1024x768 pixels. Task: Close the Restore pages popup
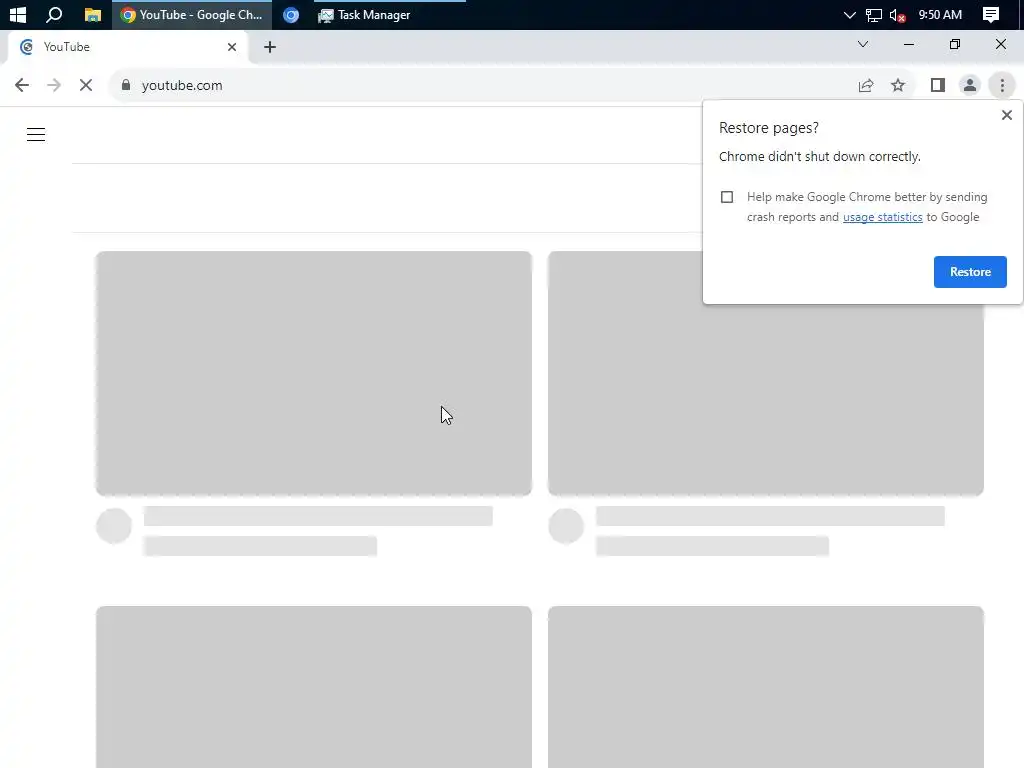pyautogui.click(x=1006, y=115)
